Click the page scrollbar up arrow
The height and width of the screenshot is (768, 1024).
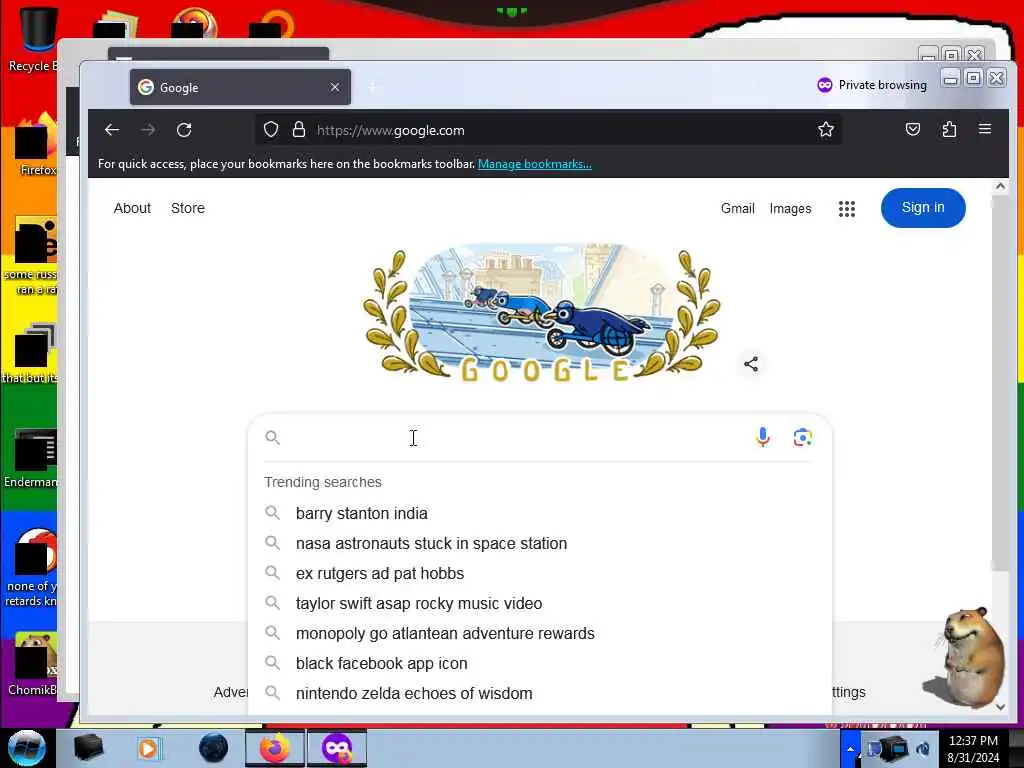(x=1000, y=186)
